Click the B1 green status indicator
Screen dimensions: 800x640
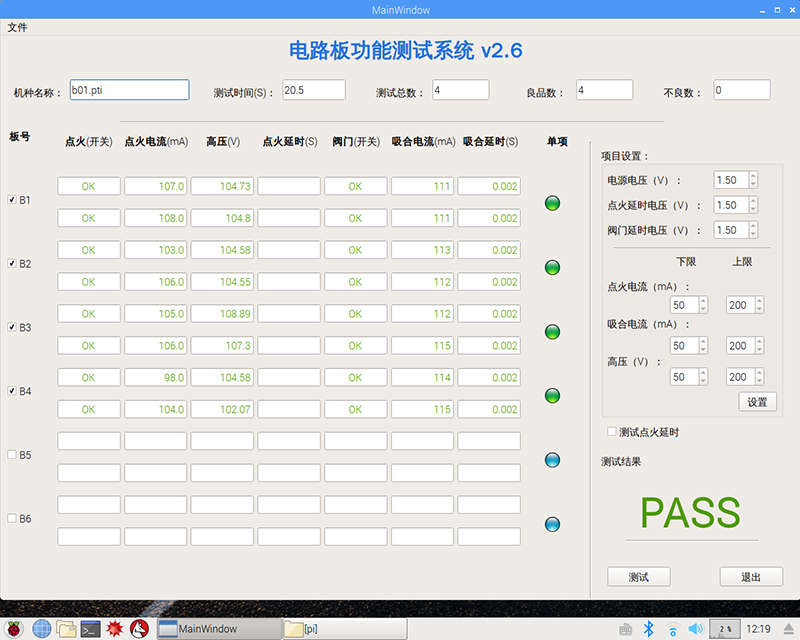552,204
